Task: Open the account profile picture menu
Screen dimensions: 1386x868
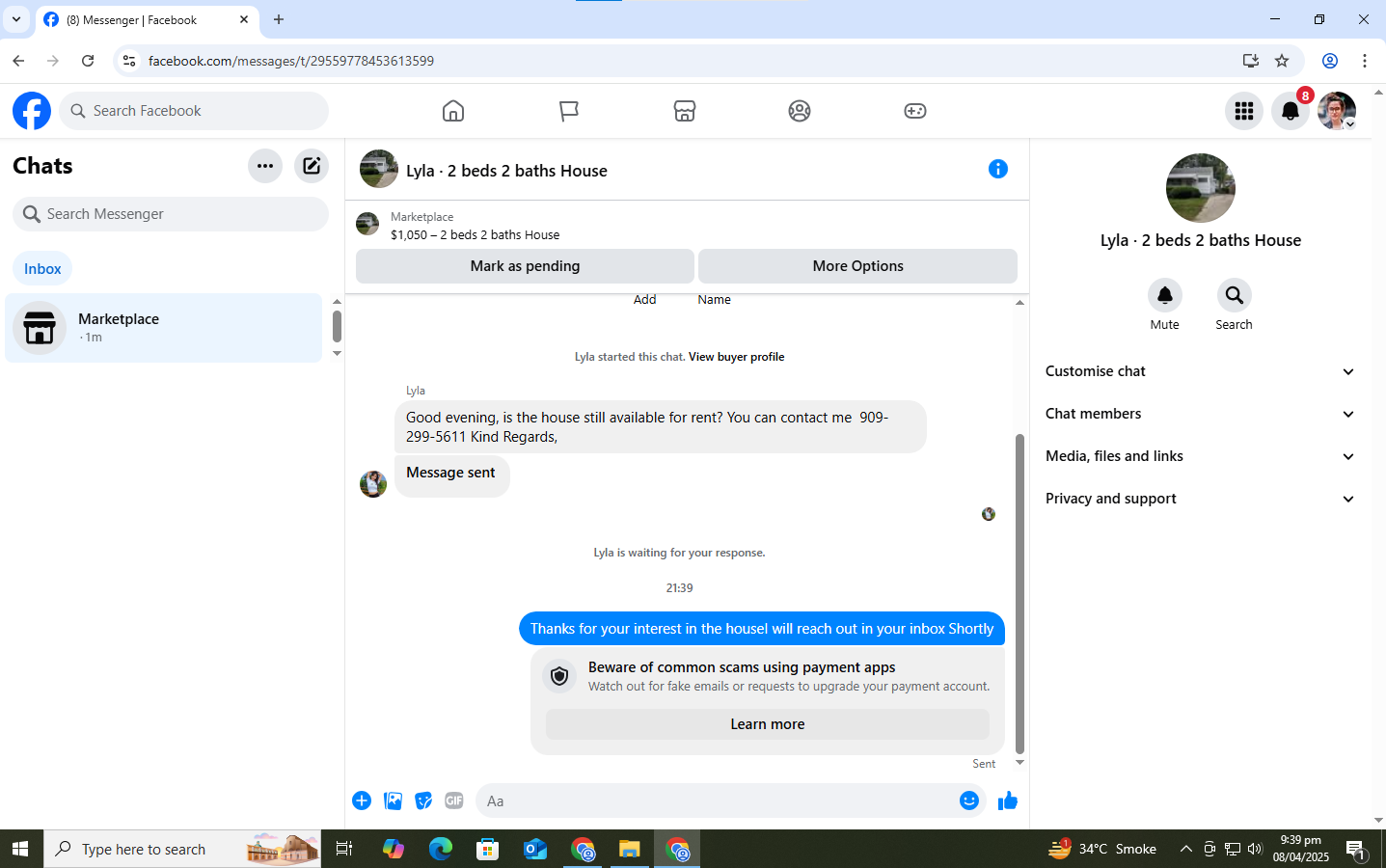Action: click(1337, 111)
